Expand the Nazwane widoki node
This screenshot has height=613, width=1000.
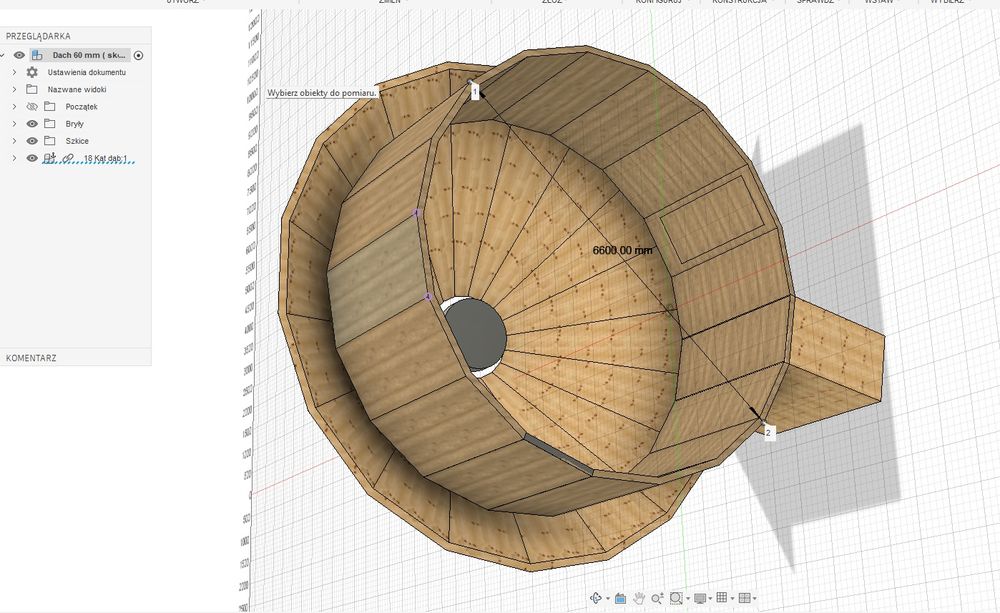14,89
